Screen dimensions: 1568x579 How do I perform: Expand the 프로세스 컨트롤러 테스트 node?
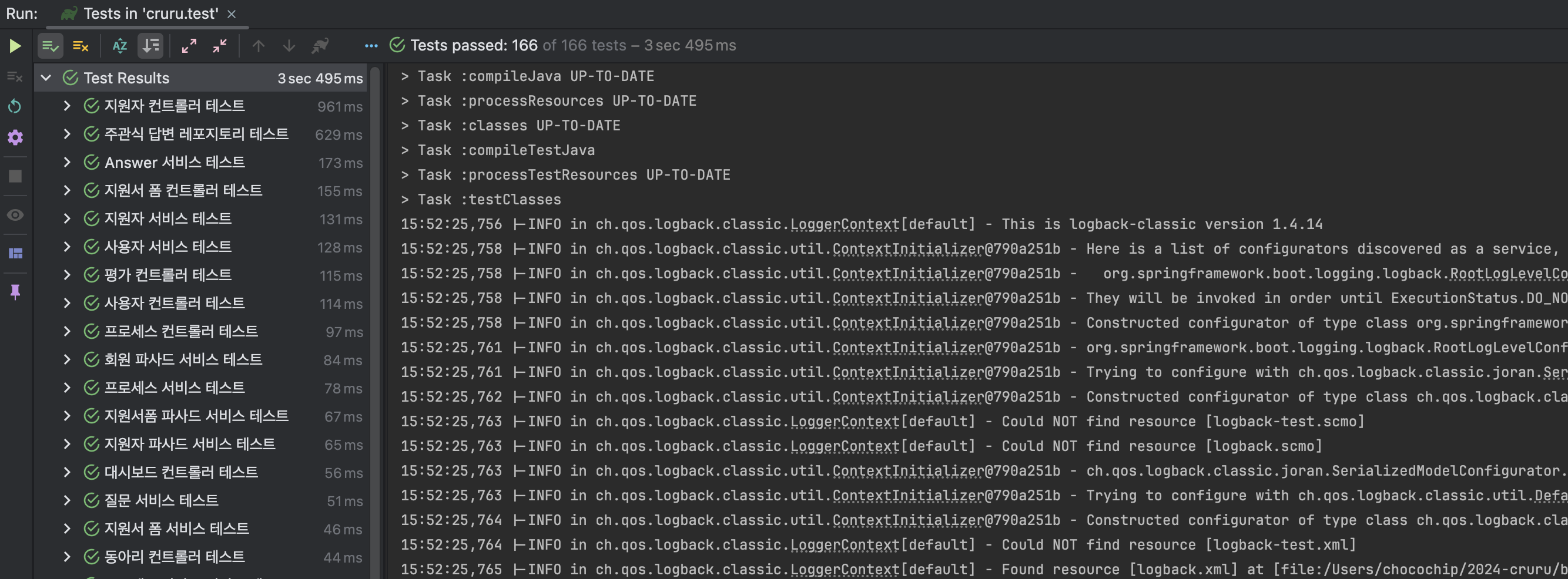[x=67, y=331]
